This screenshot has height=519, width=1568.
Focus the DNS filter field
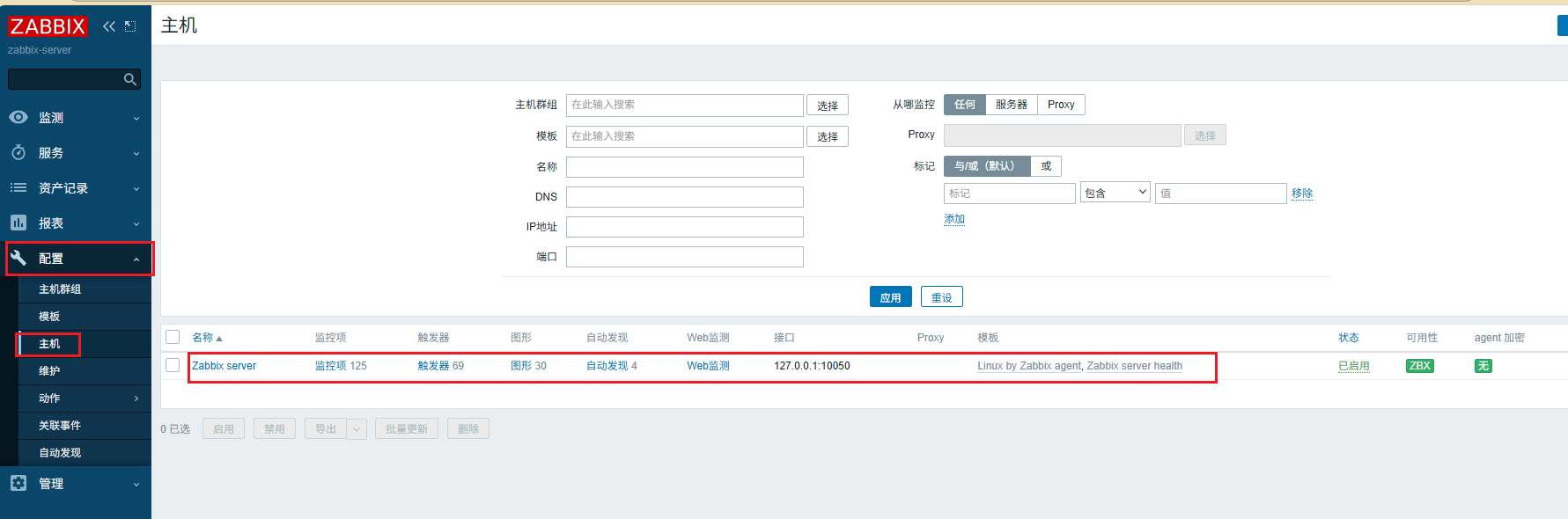coord(685,197)
